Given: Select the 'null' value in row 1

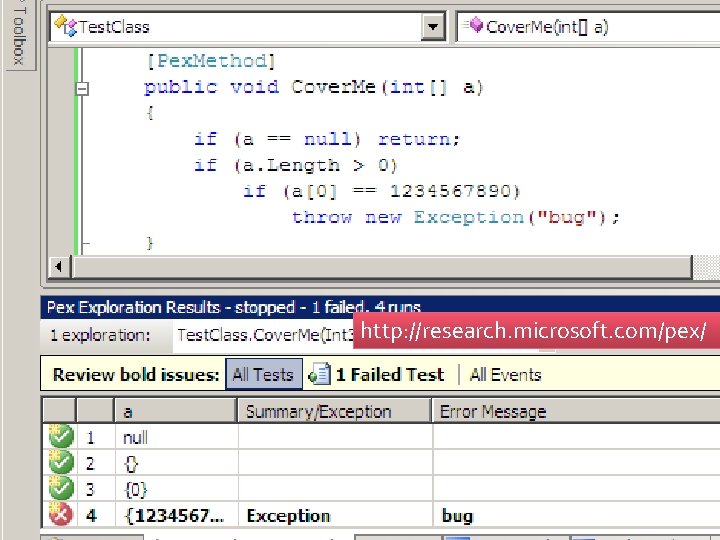Looking at the screenshot, I should [x=135, y=438].
